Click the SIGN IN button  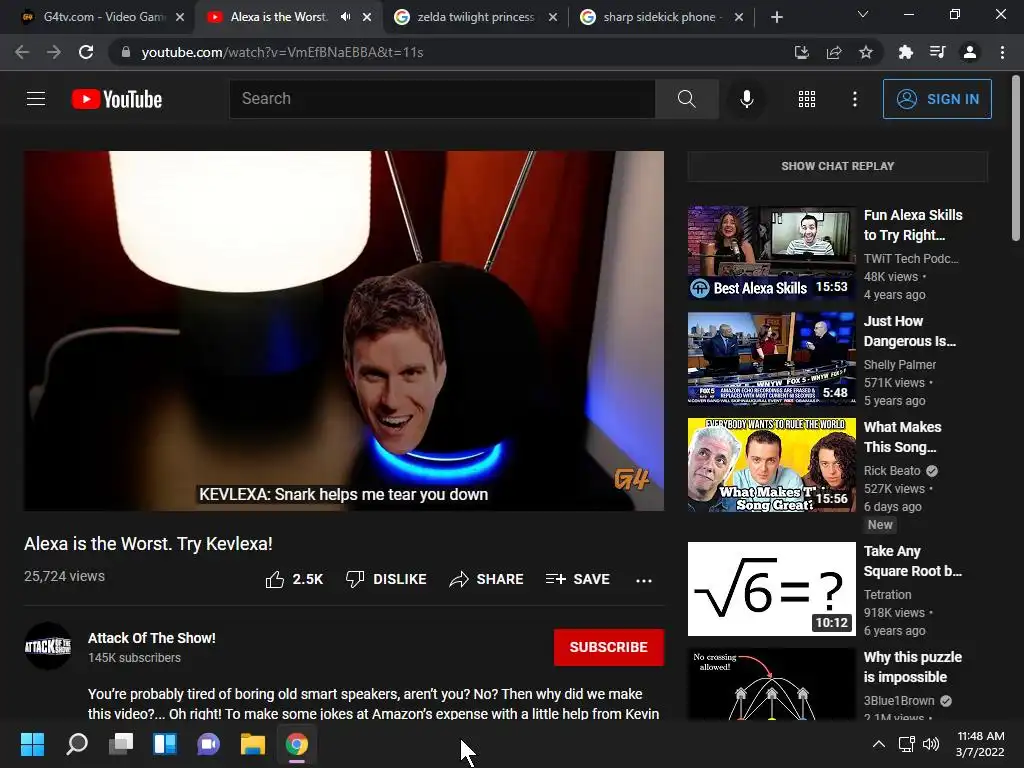click(x=937, y=99)
